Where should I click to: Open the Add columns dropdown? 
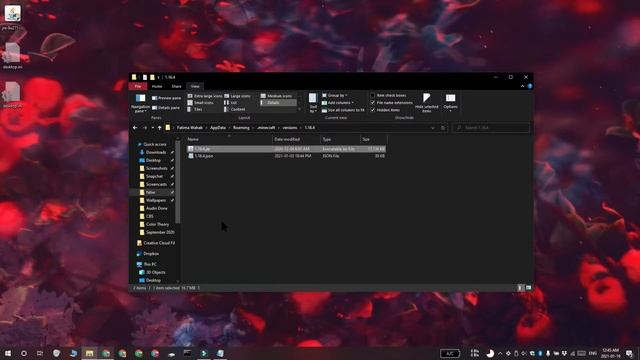(338, 103)
